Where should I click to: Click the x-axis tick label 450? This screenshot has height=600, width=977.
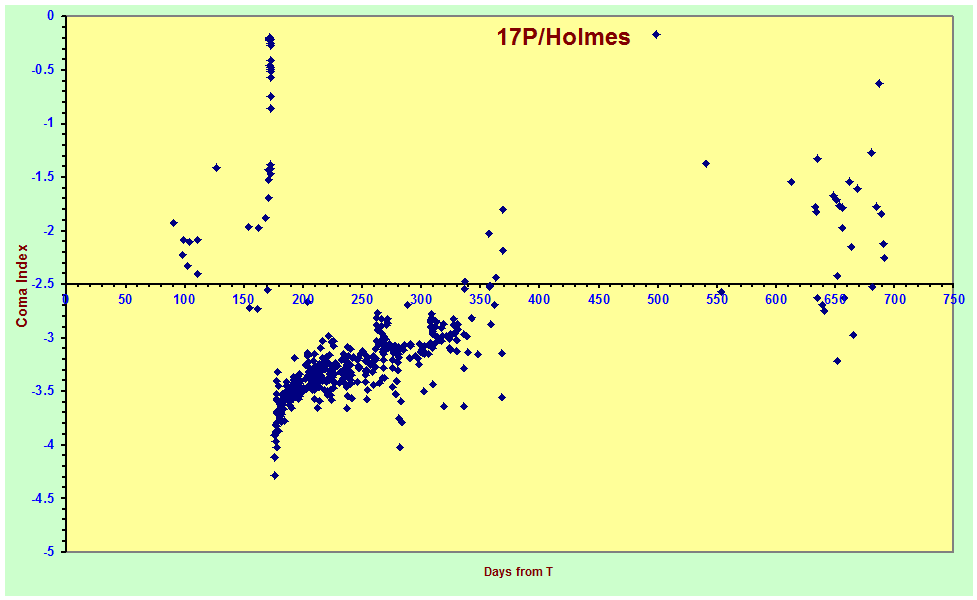click(x=598, y=300)
